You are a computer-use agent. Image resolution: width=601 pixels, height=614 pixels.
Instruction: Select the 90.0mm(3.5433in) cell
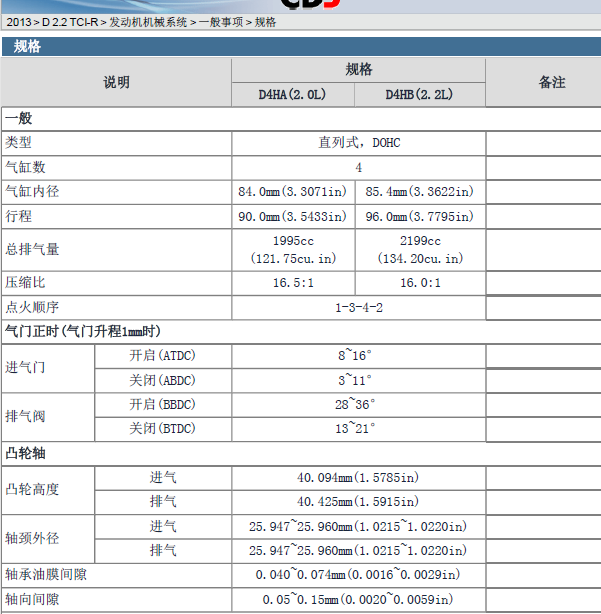click(x=293, y=217)
